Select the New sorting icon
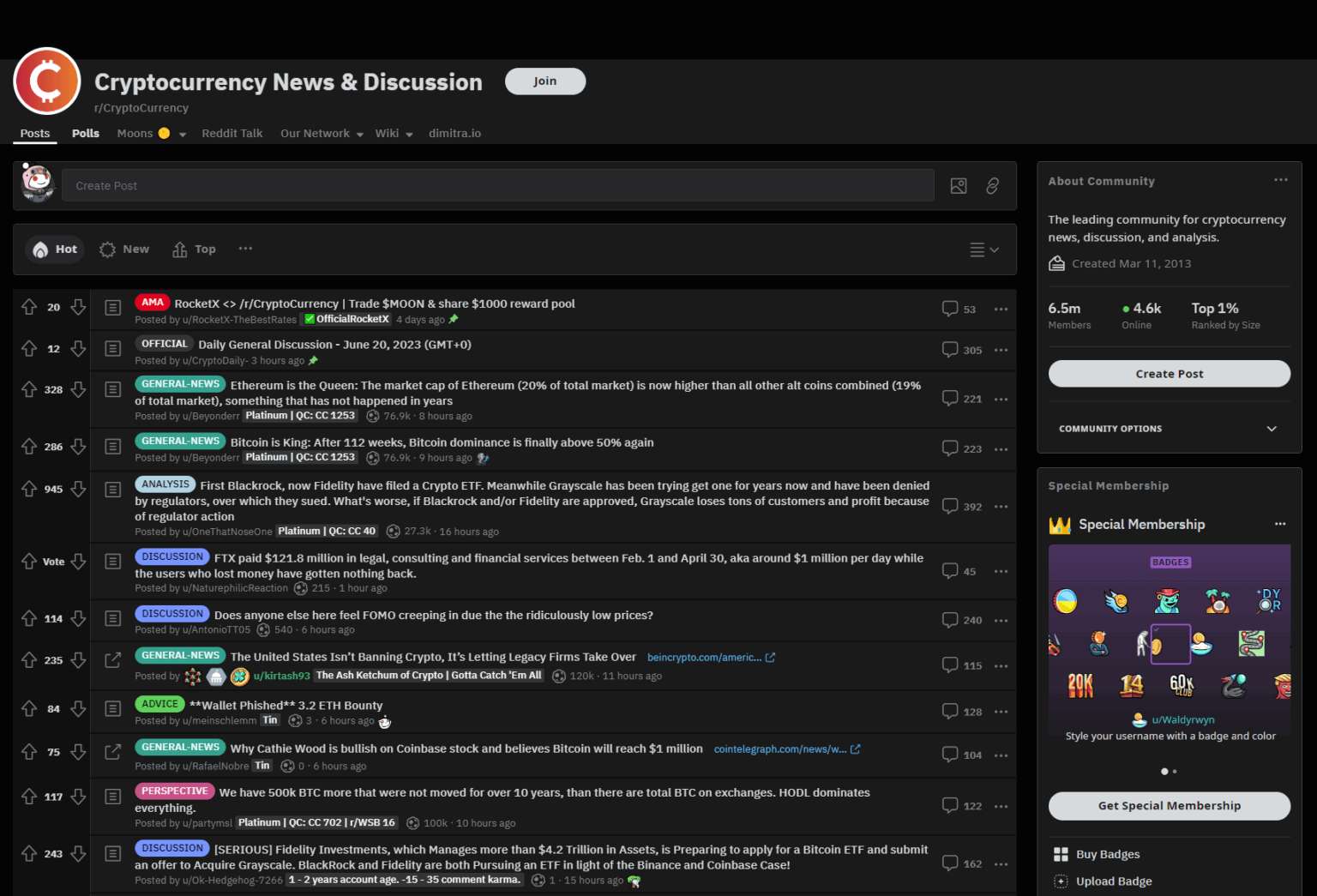1317x896 pixels. 107,249
